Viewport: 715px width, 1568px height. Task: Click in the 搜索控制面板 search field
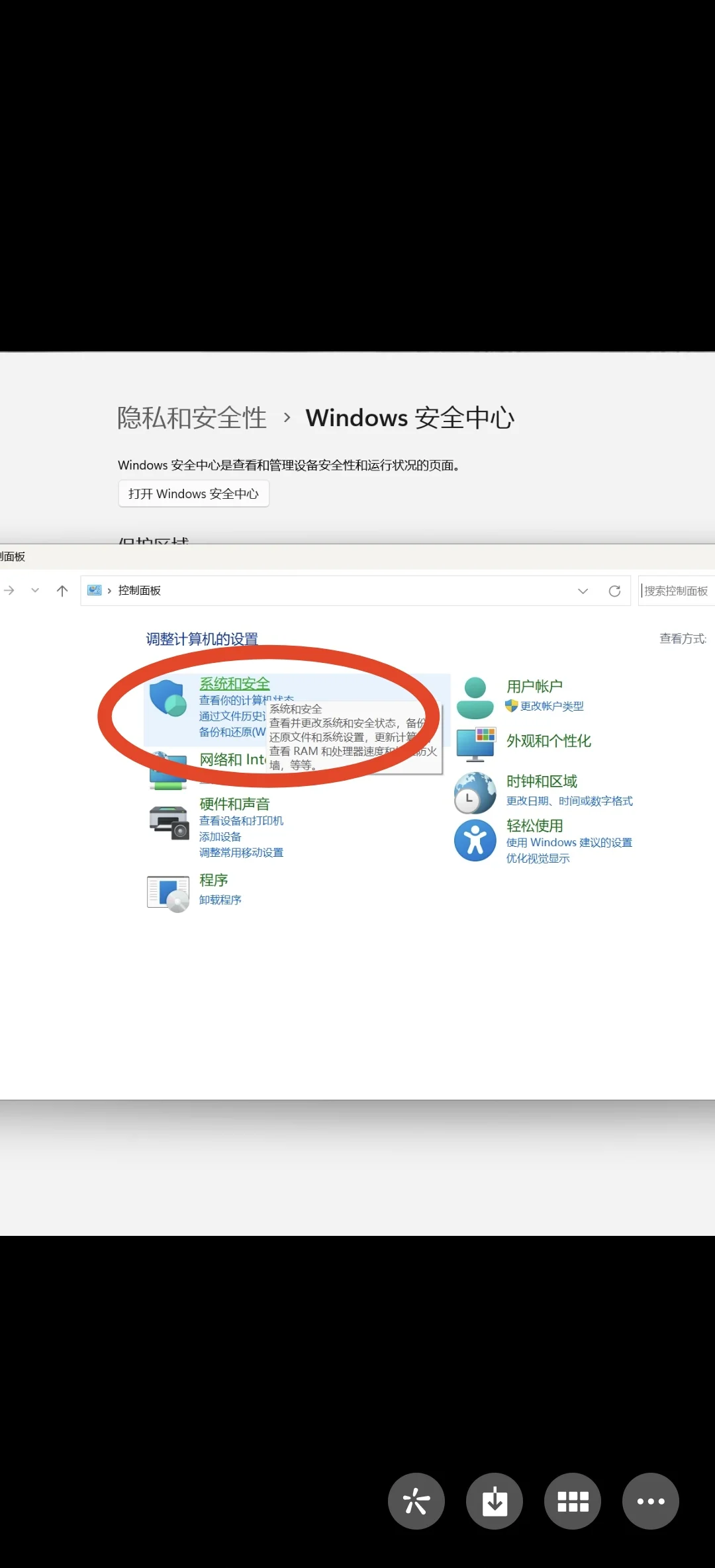tap(677, 591)
